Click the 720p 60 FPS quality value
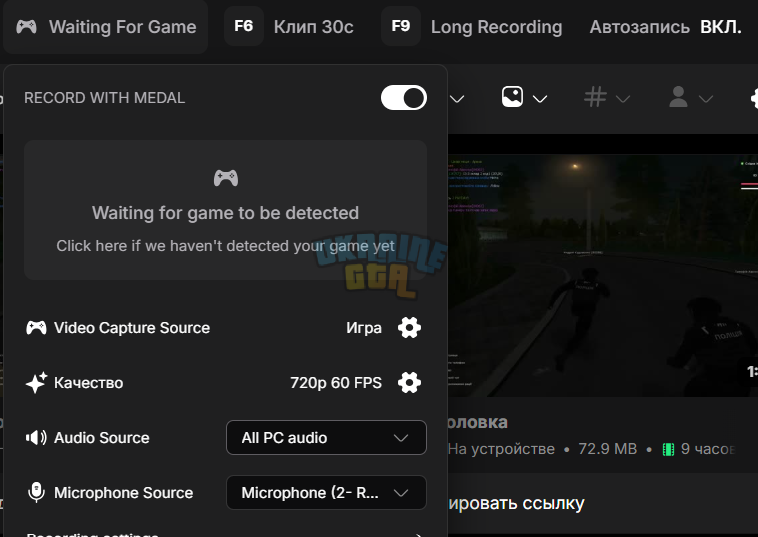 [336, 383]
